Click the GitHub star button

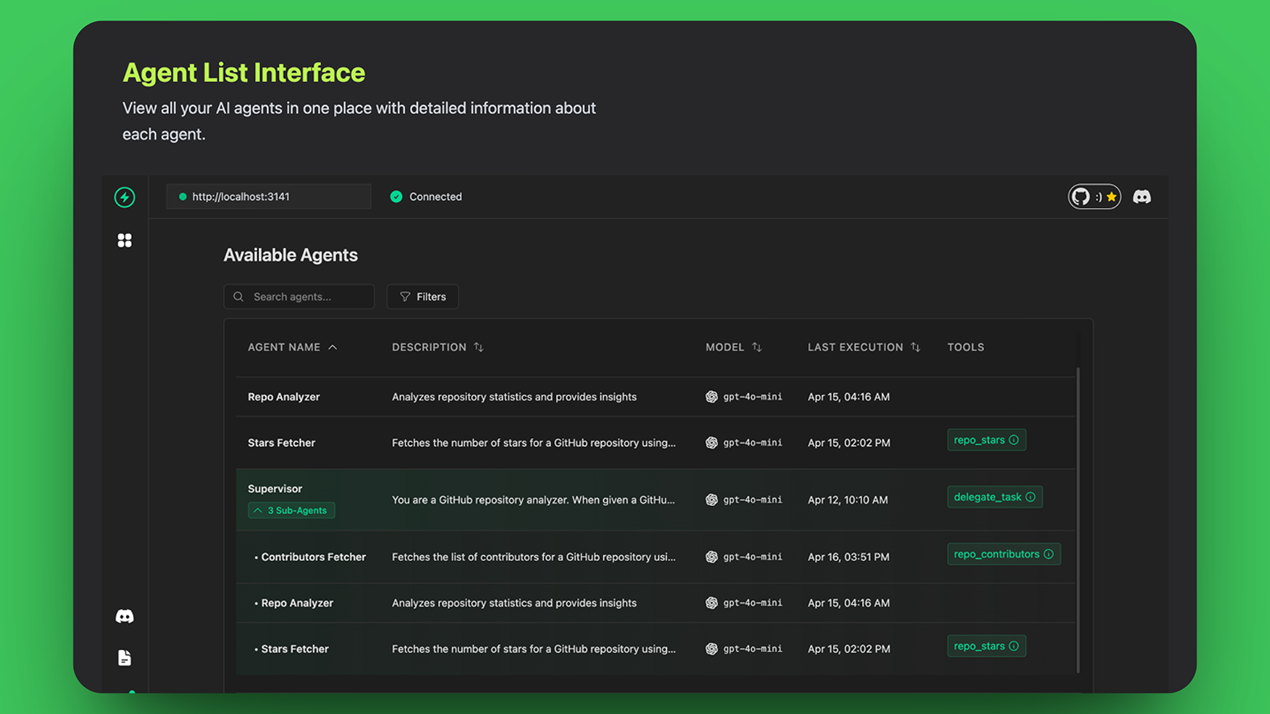[x=1094, y=197]
